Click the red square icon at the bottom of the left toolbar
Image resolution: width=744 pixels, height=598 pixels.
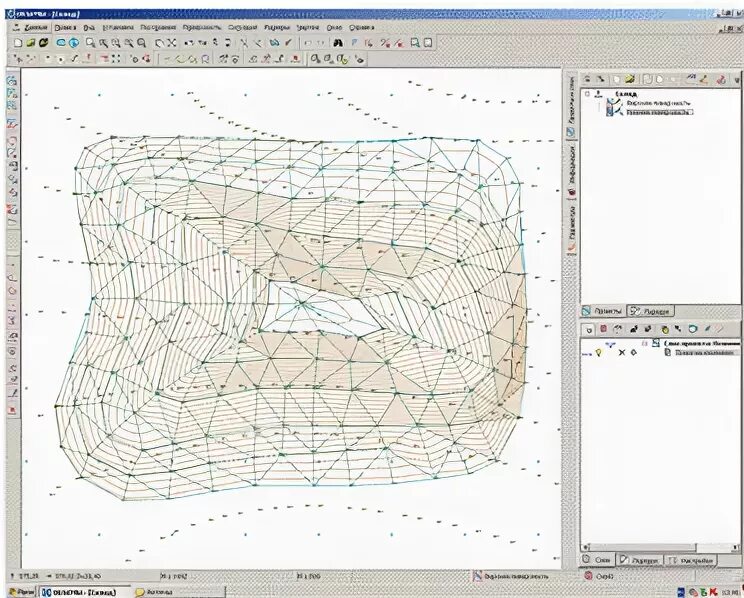pos(13,410)
